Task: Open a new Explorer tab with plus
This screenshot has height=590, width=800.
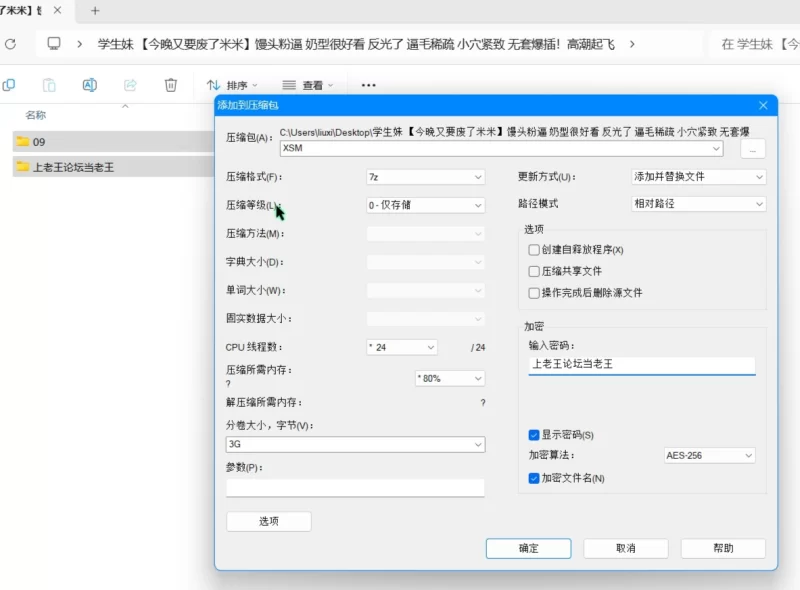Action: pos(95,11)
